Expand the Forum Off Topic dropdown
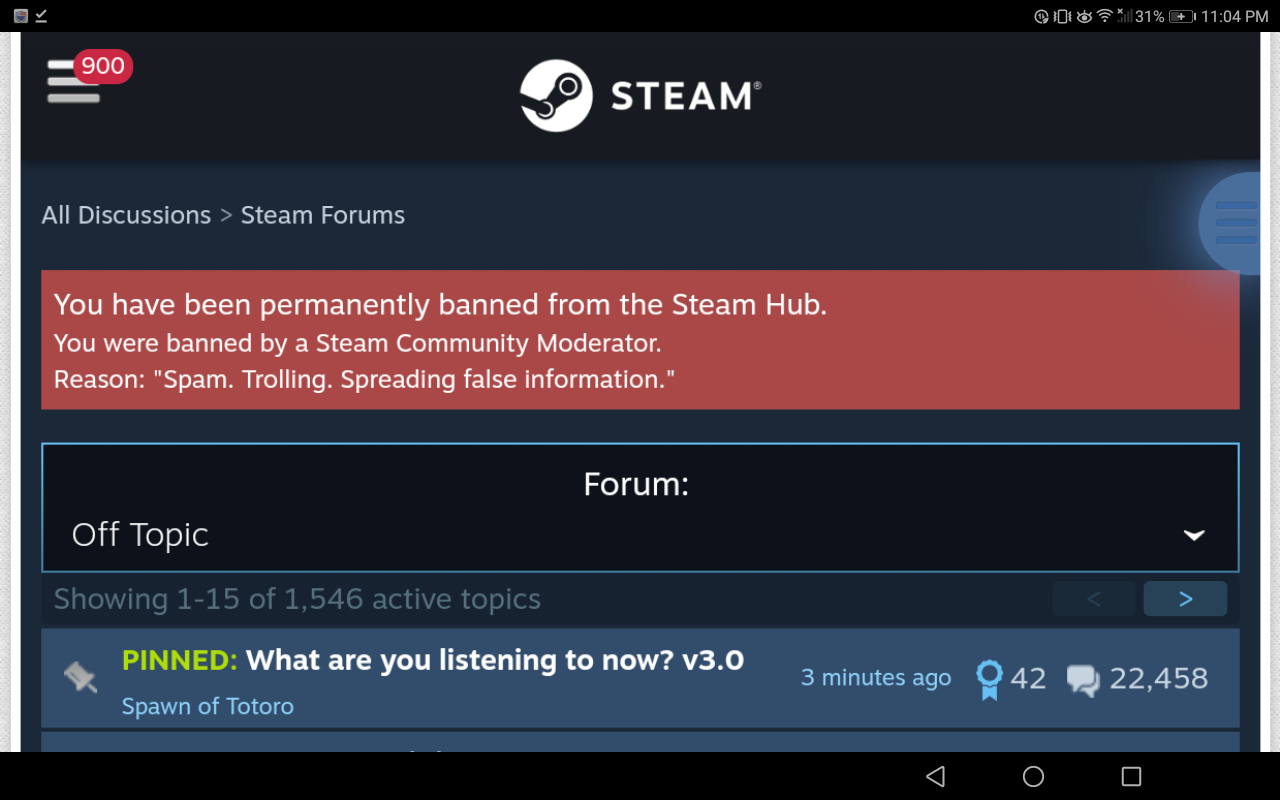This screenshot has height=800, width=1280. (640, 507)
